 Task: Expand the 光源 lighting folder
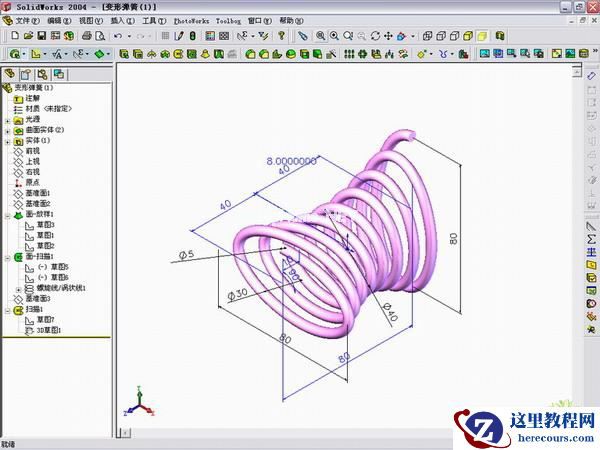[x=7, y=121]
